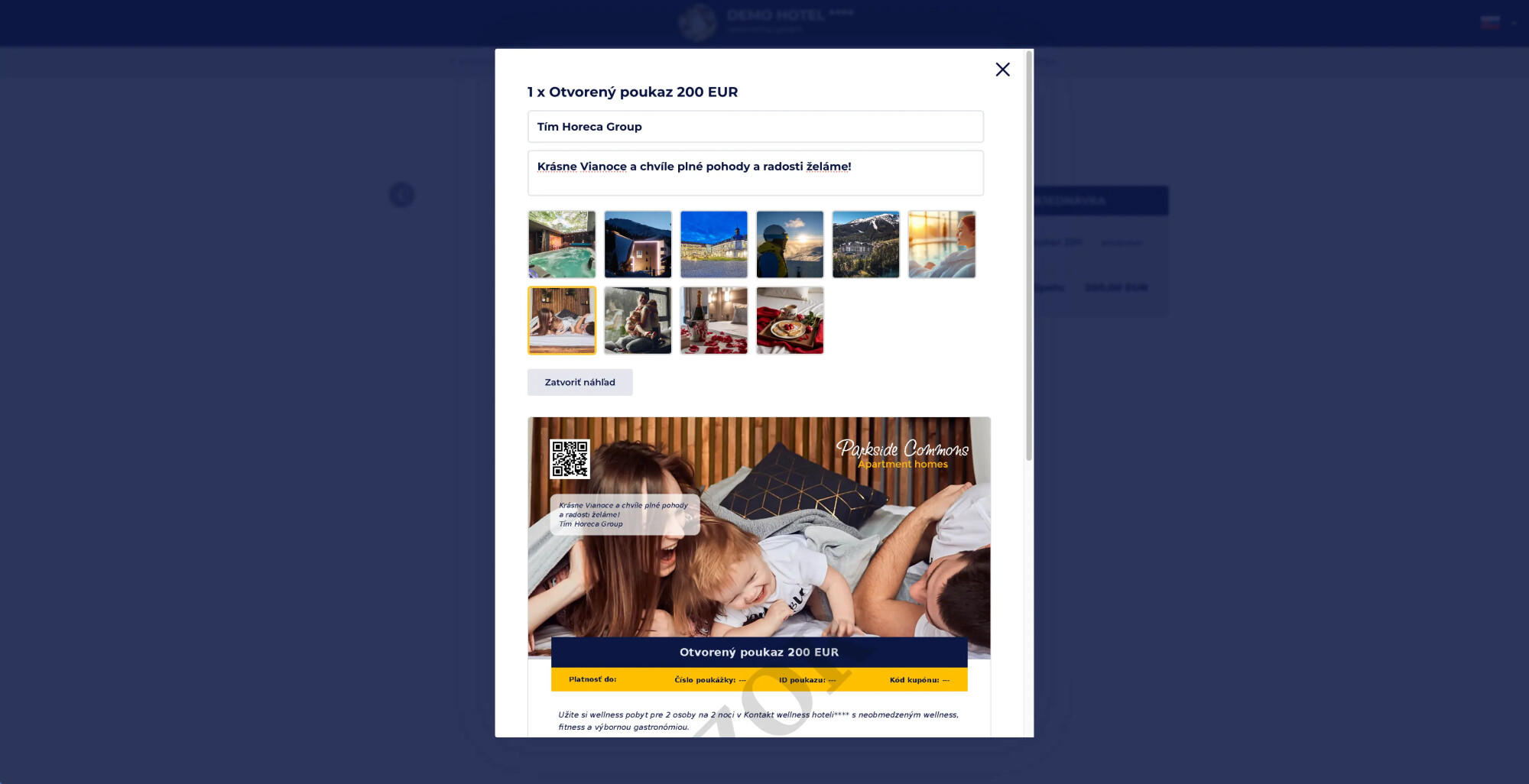Click the round back arrow icon

[401, 195]
